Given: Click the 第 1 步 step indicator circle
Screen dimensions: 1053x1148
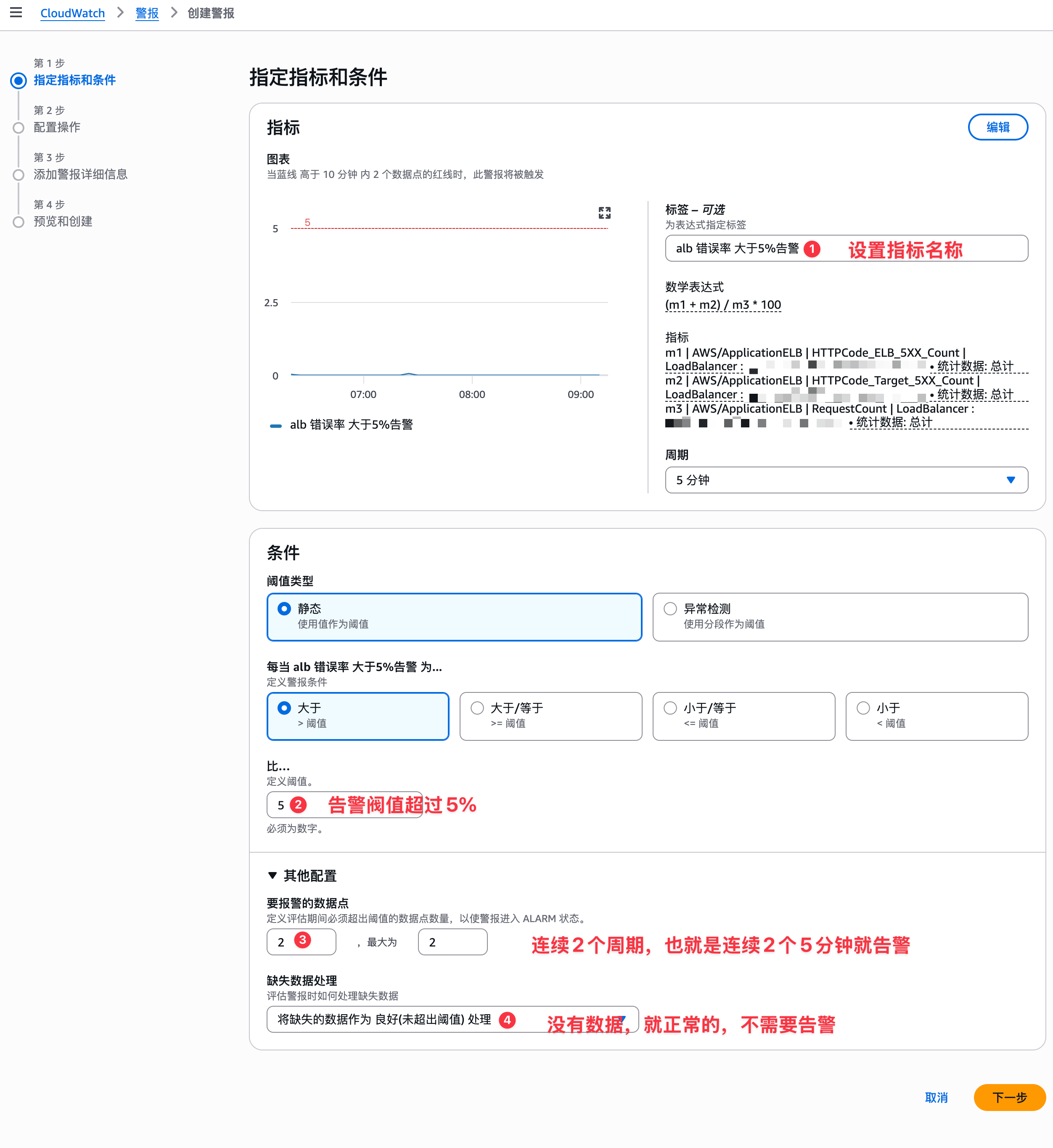Looking at the screenshot, I should coord(19,80).
